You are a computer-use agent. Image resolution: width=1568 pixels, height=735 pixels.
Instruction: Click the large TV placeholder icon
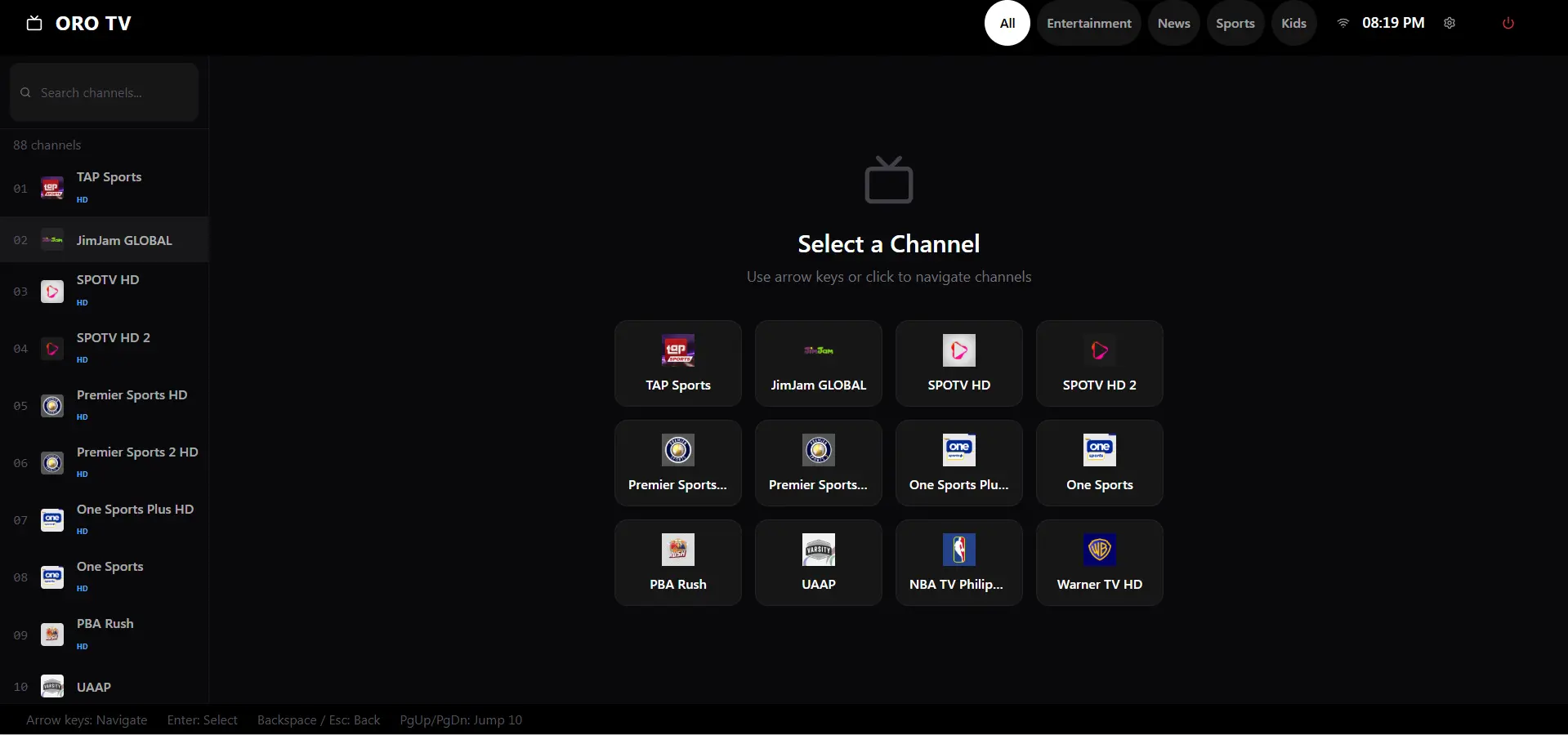889,179
